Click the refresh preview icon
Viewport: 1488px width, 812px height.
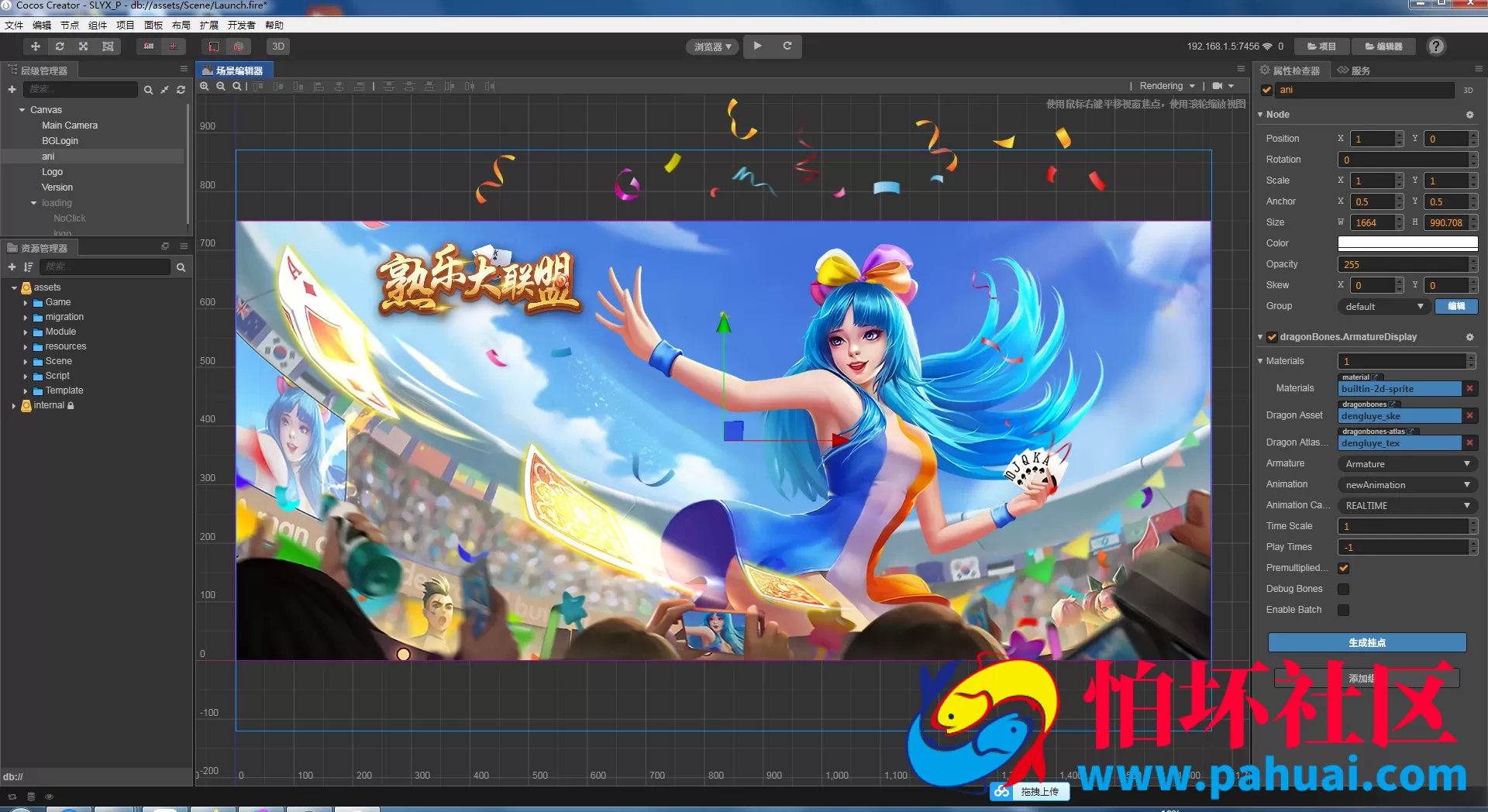tap(787, 46)
